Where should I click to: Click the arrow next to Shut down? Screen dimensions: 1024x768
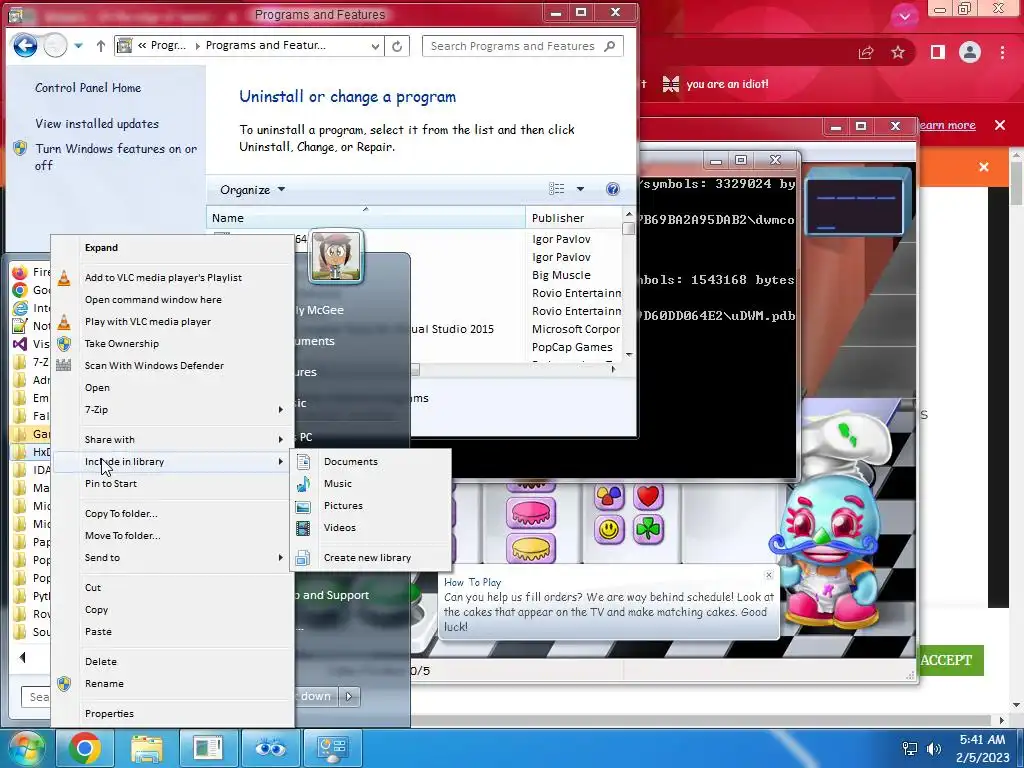349,696
